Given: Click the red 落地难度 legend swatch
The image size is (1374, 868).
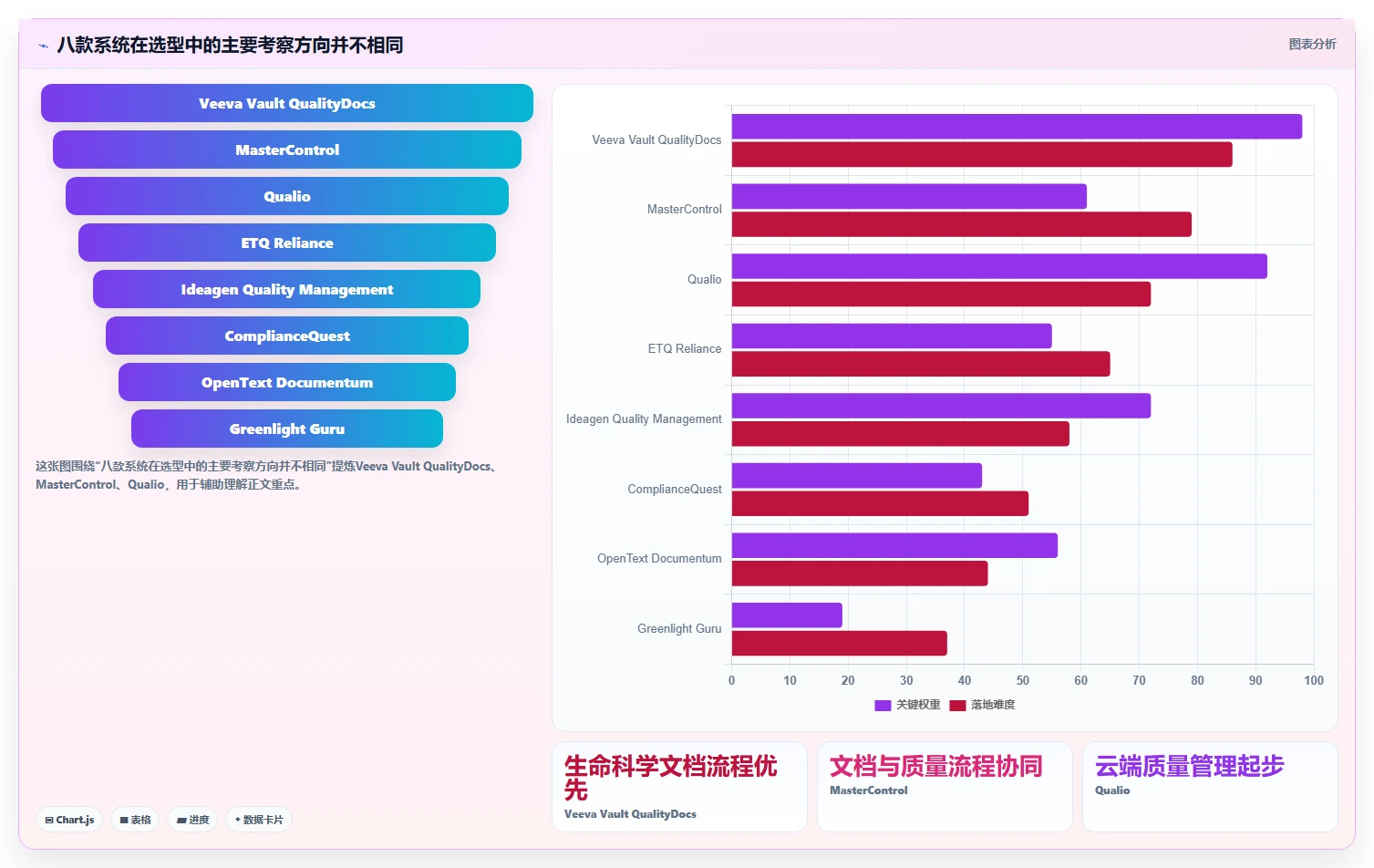Looking at the screenshot, I should click(x=957, y=705).
